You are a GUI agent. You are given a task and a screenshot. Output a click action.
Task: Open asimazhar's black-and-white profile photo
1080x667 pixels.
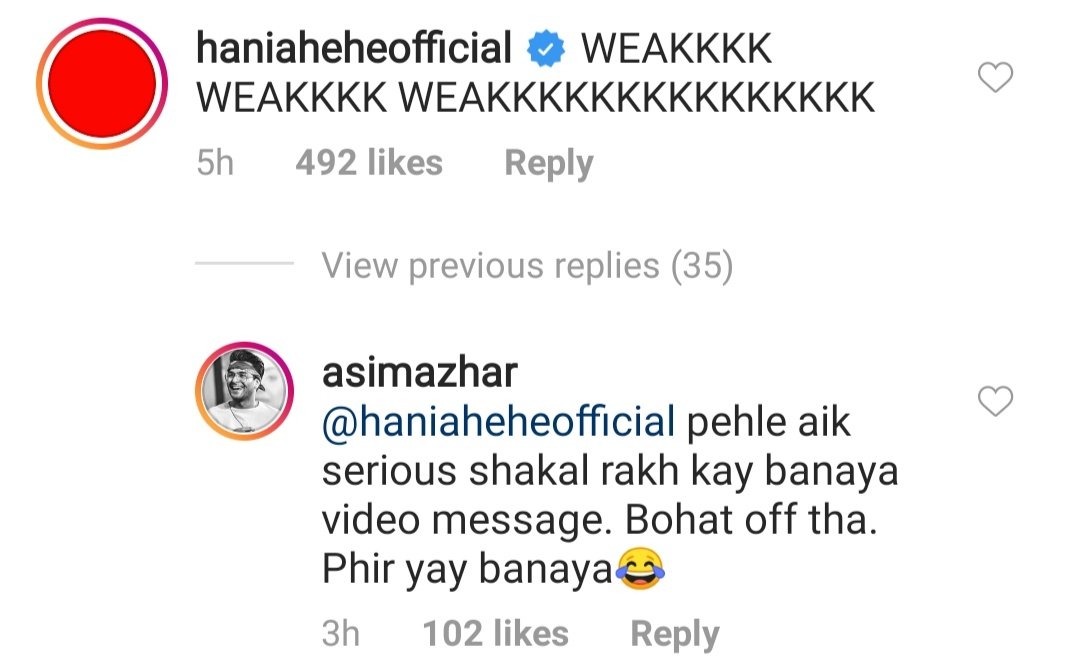point(245,391)
